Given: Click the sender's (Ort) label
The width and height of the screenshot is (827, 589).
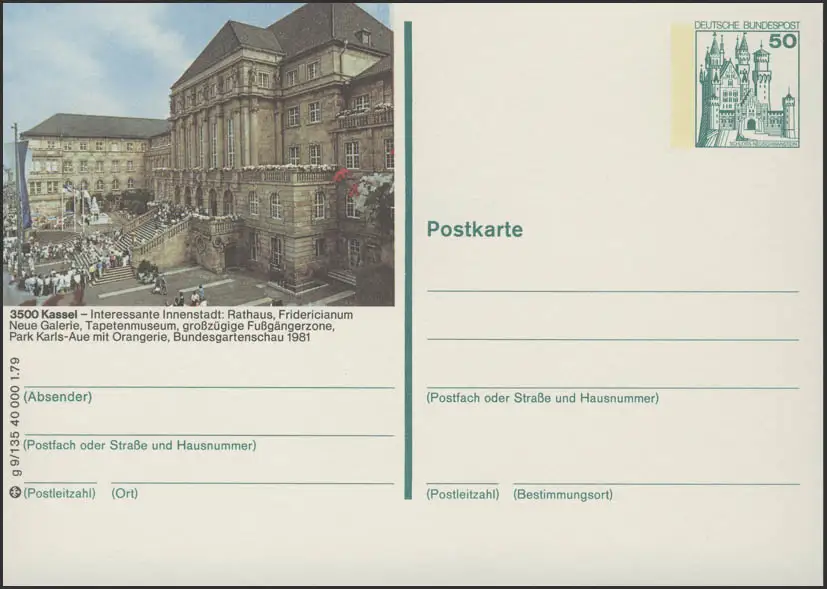Looking at the screenshot, I should (x=124, y=493).
